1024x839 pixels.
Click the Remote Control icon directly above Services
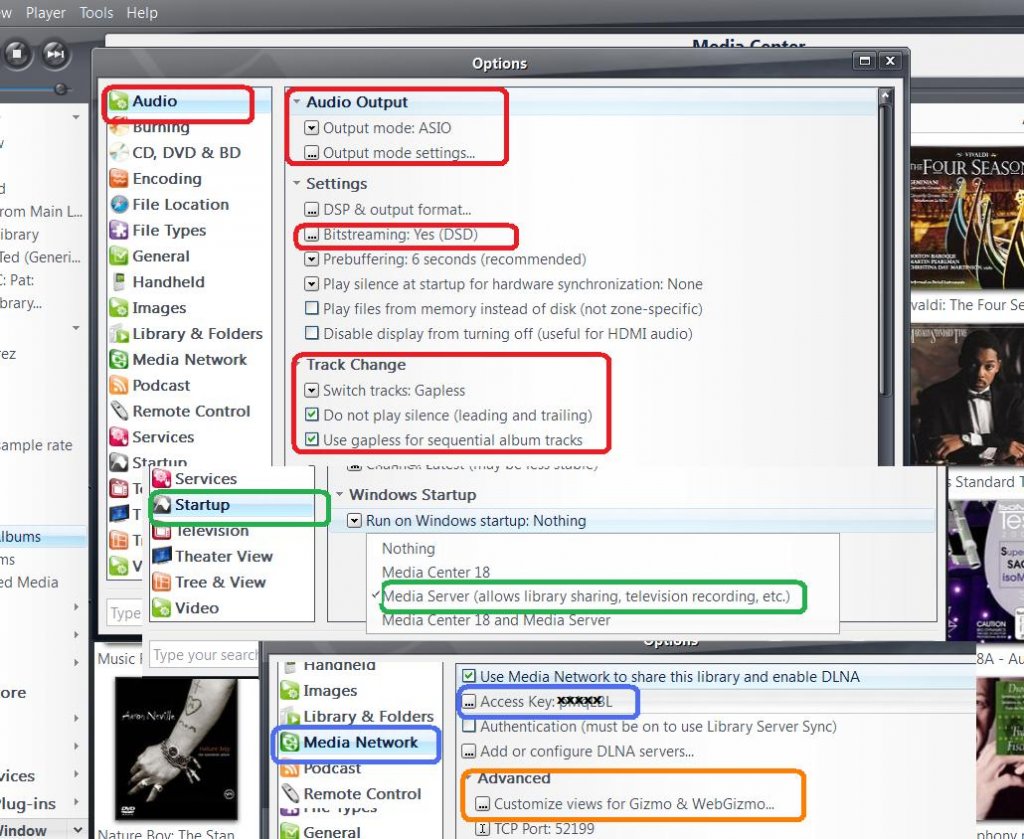click(x=119, y=411)
